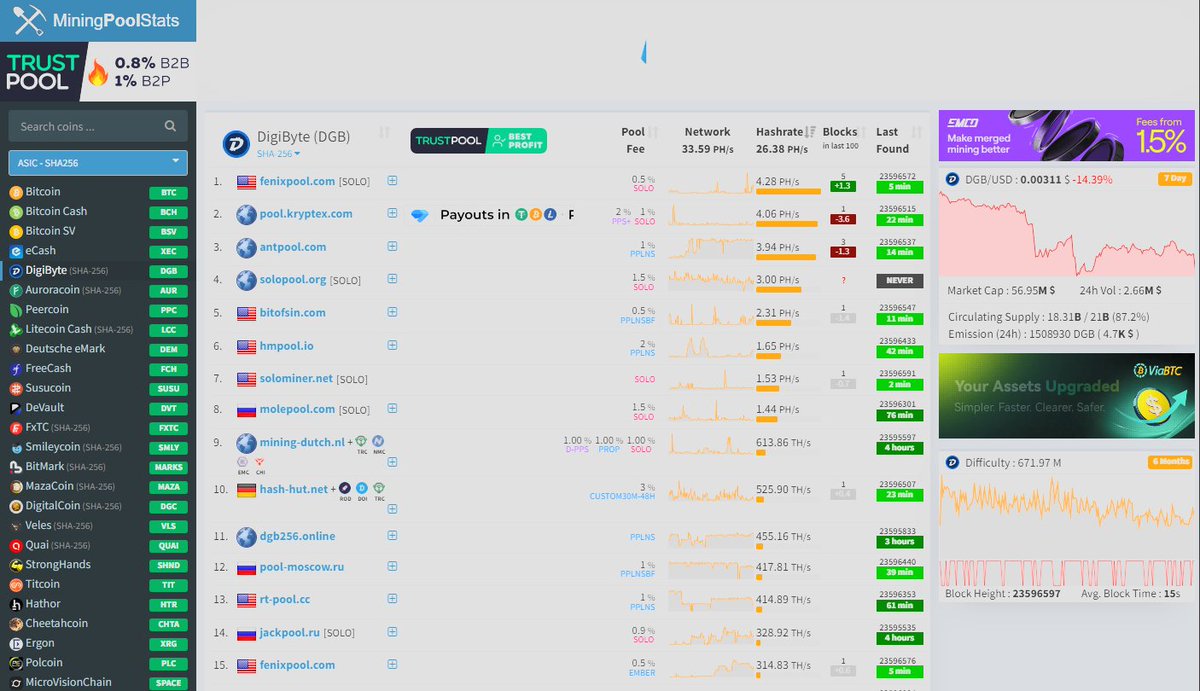Click the ViaBTC Your Assets Upgraded ad
Image resolution: width=1200 pixels, height=691 pixels.
pyautogui.click(x=1066, y=396)
